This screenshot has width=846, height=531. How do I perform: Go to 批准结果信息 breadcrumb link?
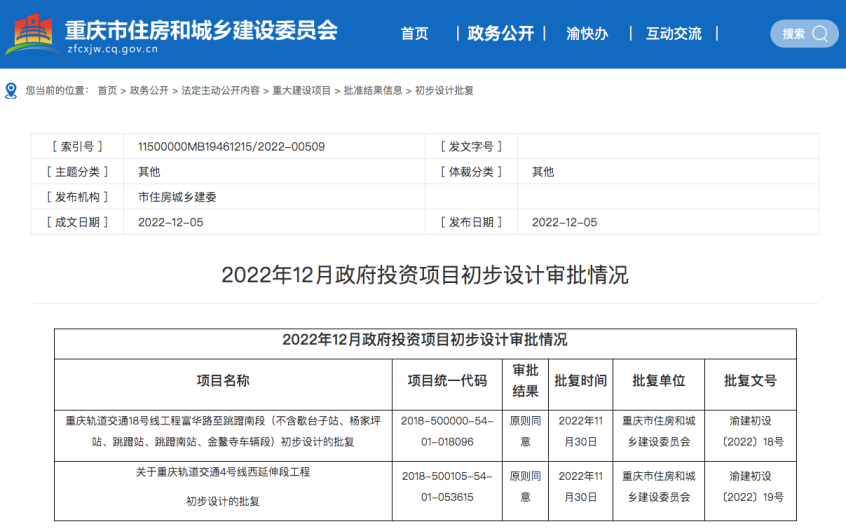coord(373,91)
